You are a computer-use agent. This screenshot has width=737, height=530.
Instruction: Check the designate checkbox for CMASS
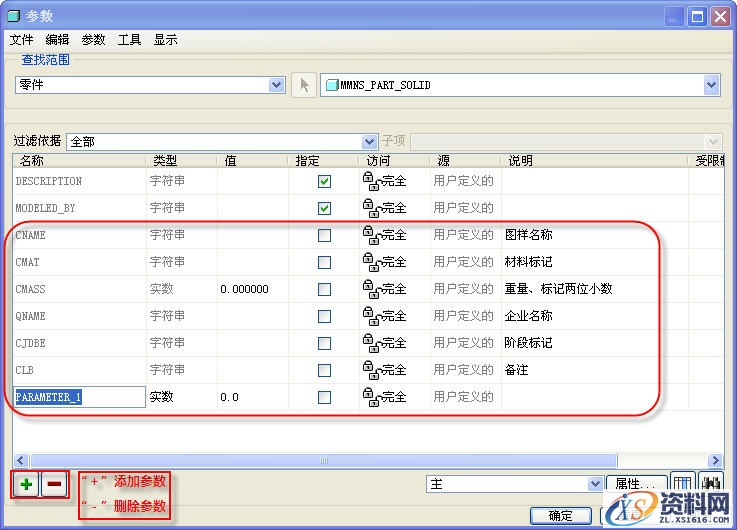click(x=324, y=289)
